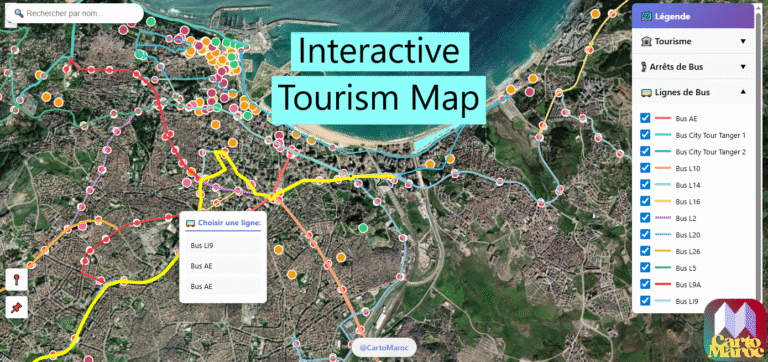Click the green Bus L5 line swatch
This screenshot has width=768, height=362.
[x=662, y=267]
